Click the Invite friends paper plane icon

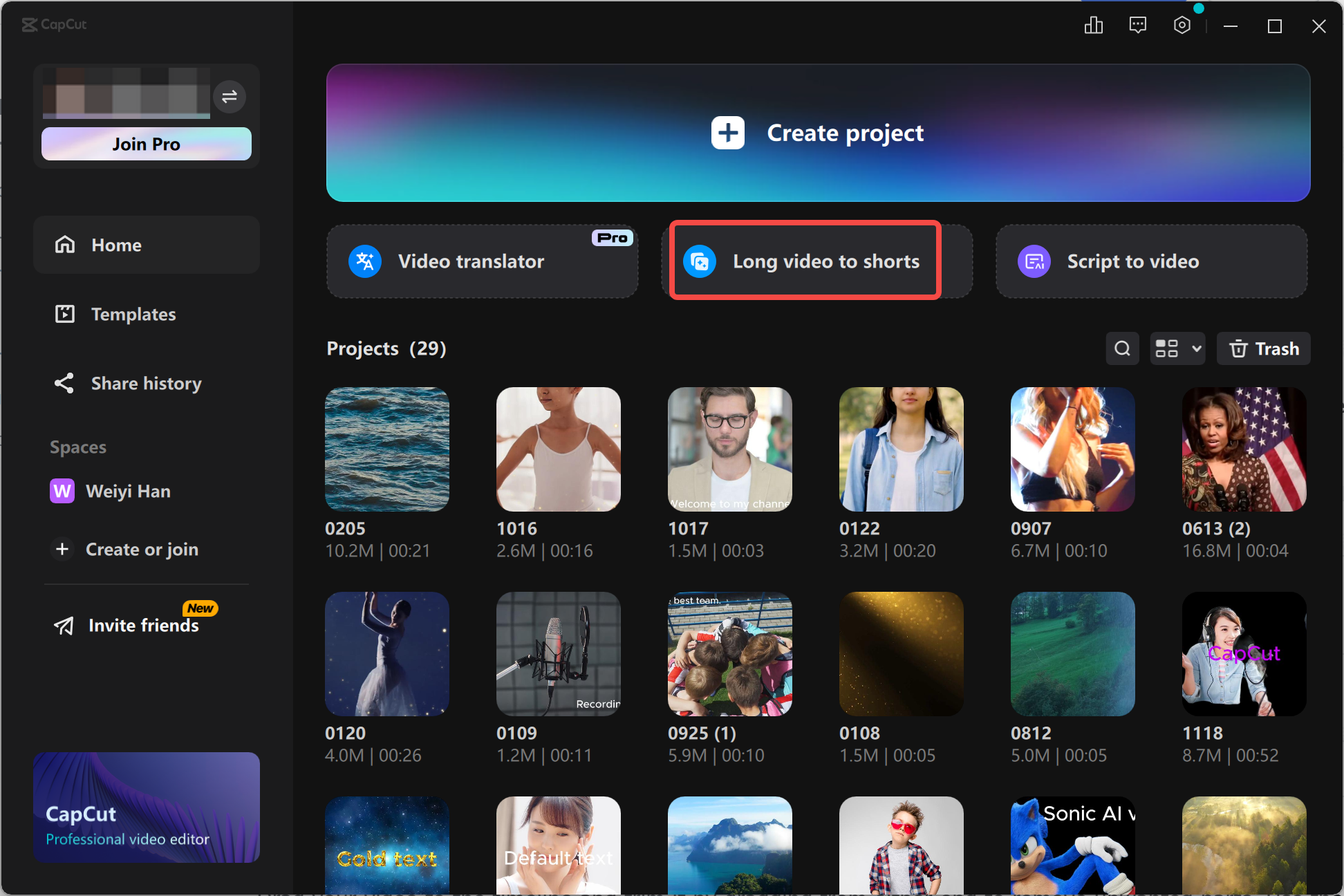(63, 626)
